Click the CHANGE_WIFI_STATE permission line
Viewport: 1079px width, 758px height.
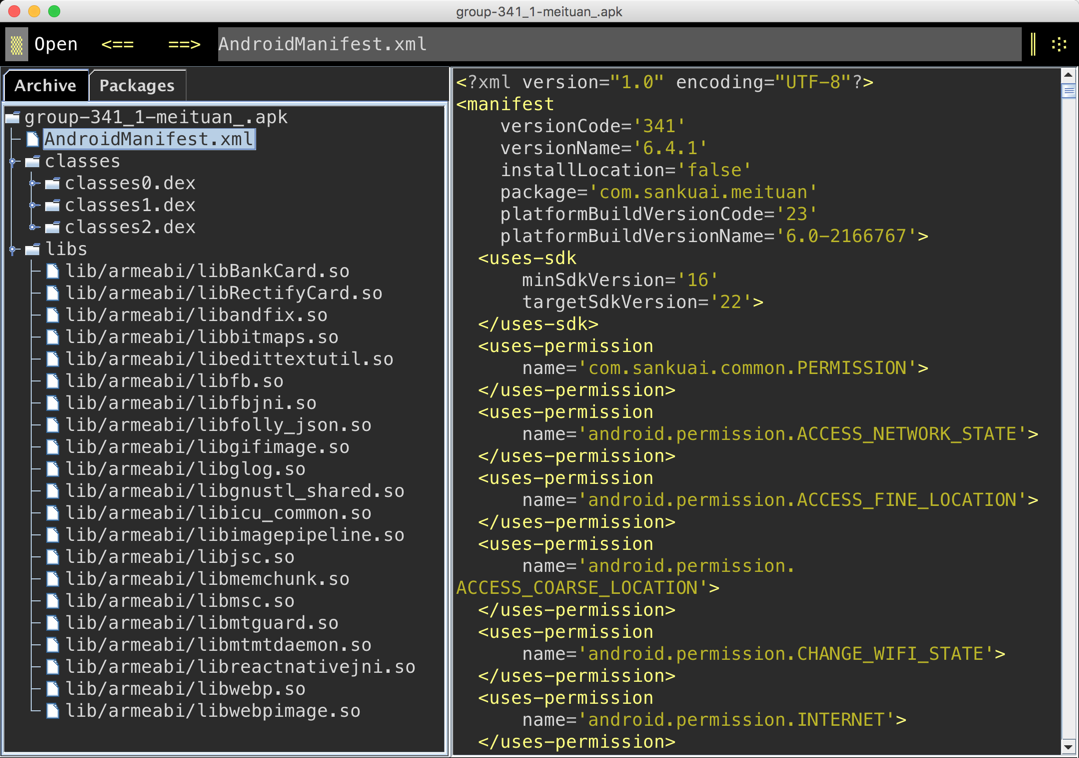pos(763,654)
